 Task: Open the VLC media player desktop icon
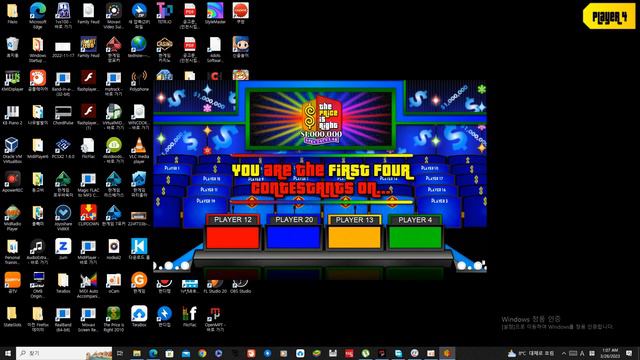coord(139,150)
